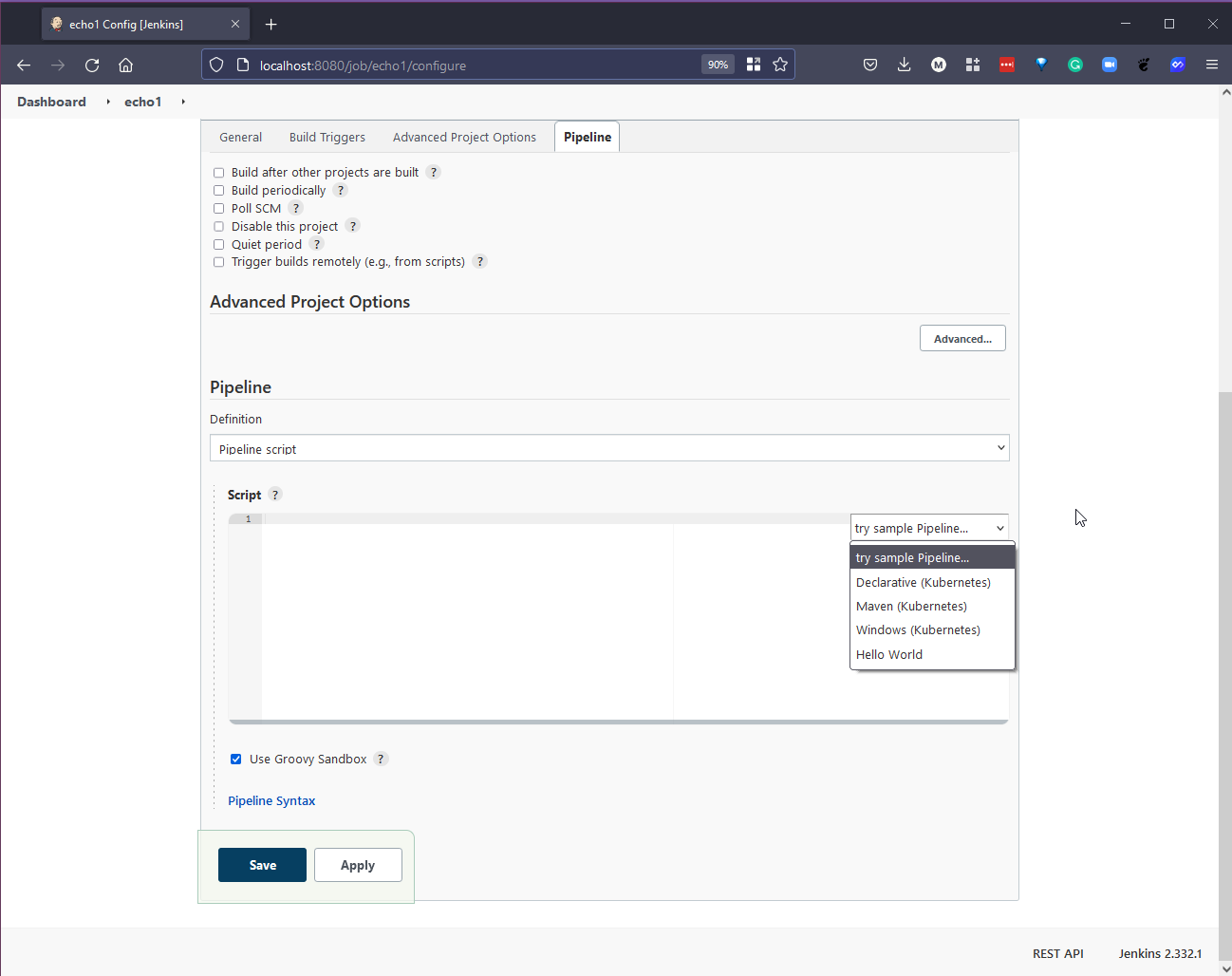Switch to the Build Triggers tab
1232x976 pixels.
[x=327, y=137]
